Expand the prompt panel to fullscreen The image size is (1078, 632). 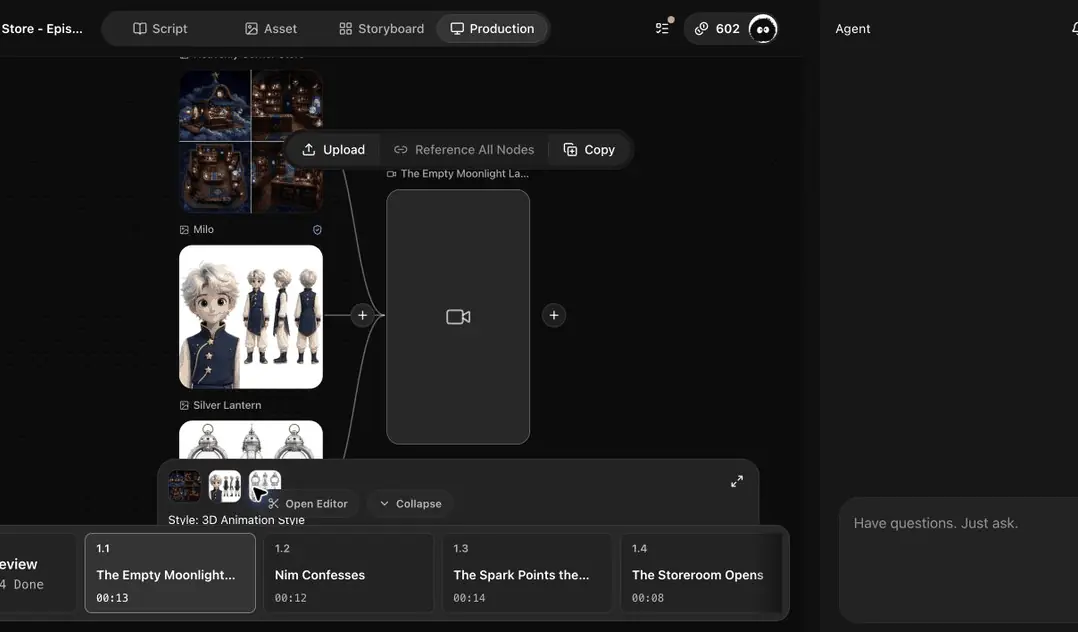tap(737, 481)
